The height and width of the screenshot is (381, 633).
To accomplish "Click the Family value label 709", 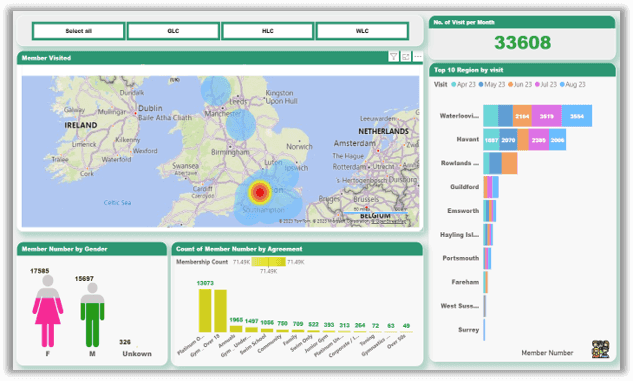I will pyautogui.click(x=298, y=324).
